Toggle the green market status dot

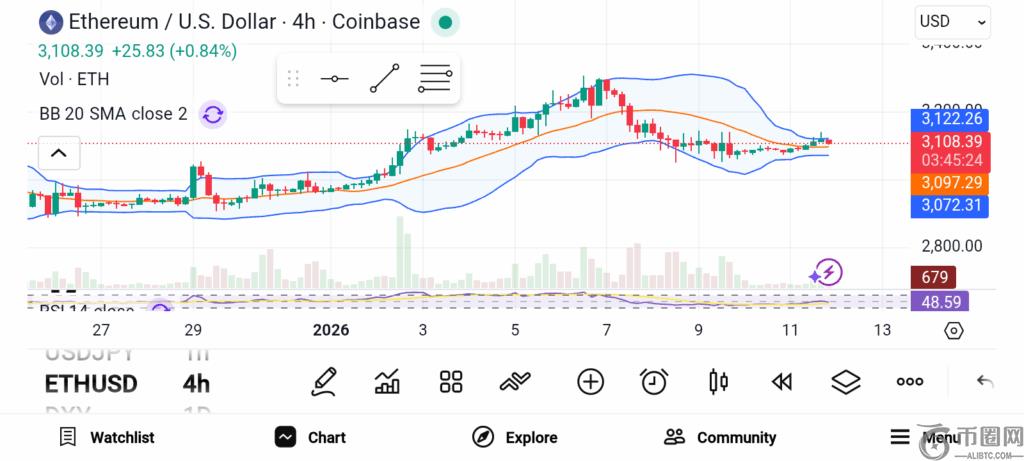[446, 22]
